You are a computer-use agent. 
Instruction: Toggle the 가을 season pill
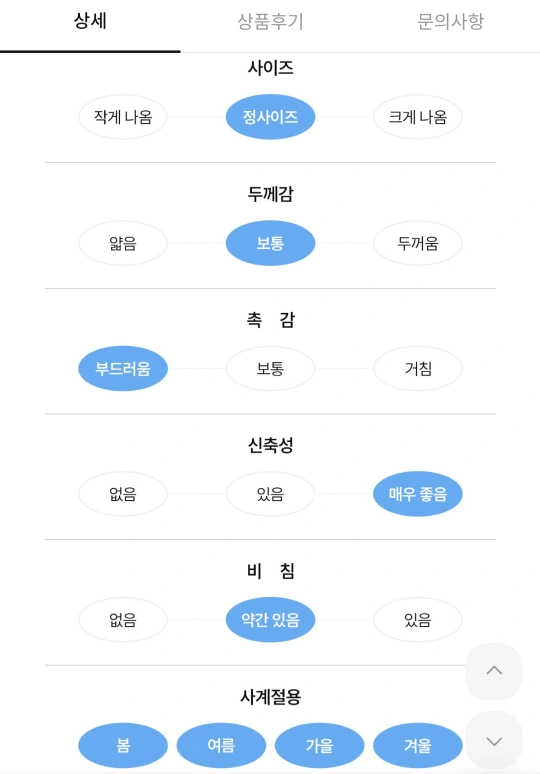coord(319,745)
